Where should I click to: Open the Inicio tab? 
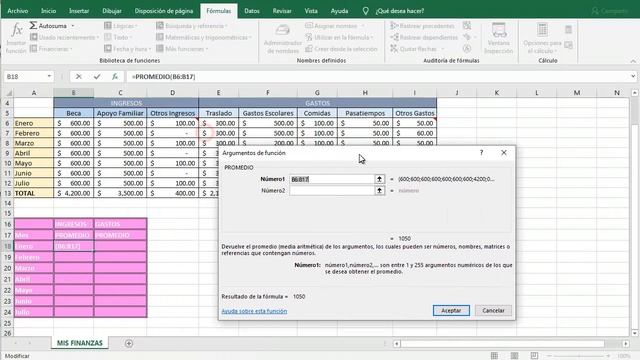[x=49, y=11]
